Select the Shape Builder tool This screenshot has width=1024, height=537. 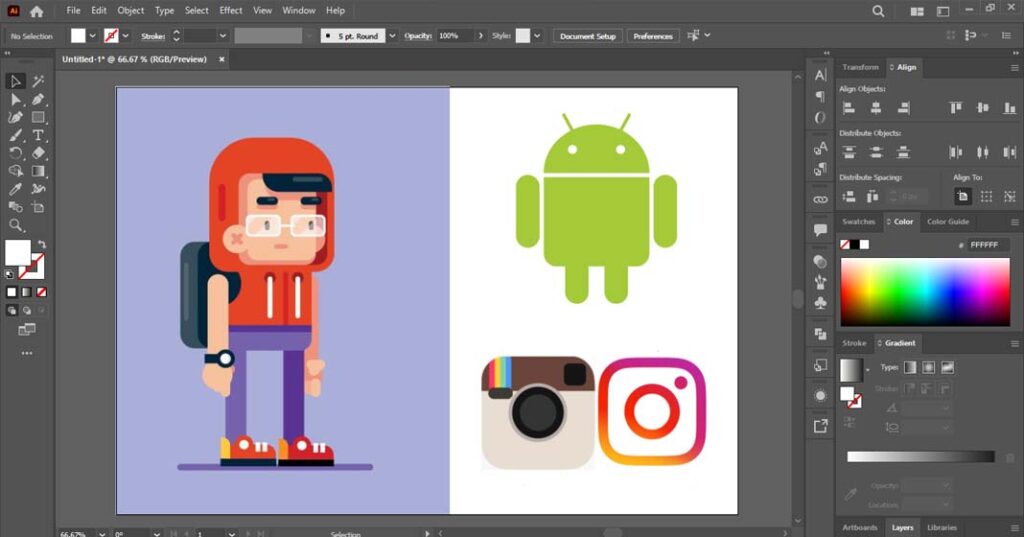[15, 171]
